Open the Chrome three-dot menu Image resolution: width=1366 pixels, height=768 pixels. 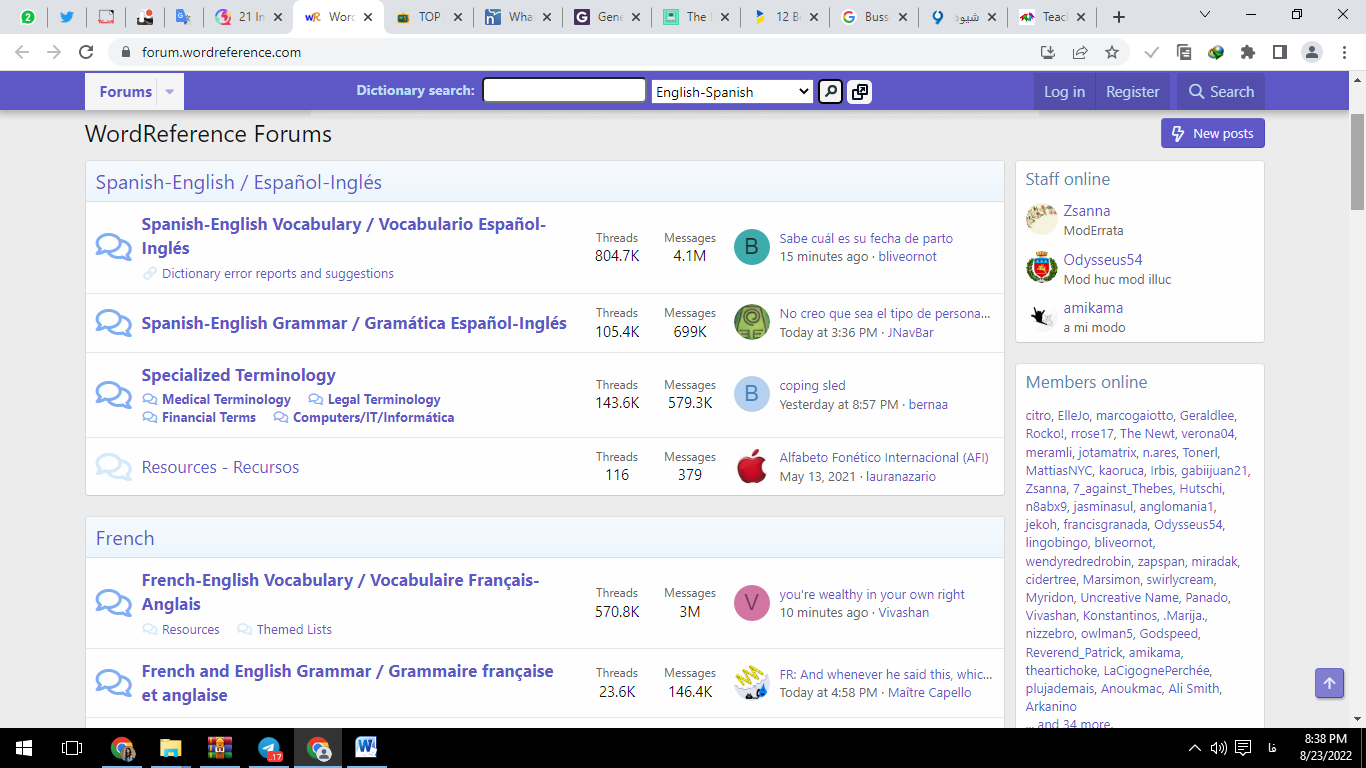[x=1343, y=52]
